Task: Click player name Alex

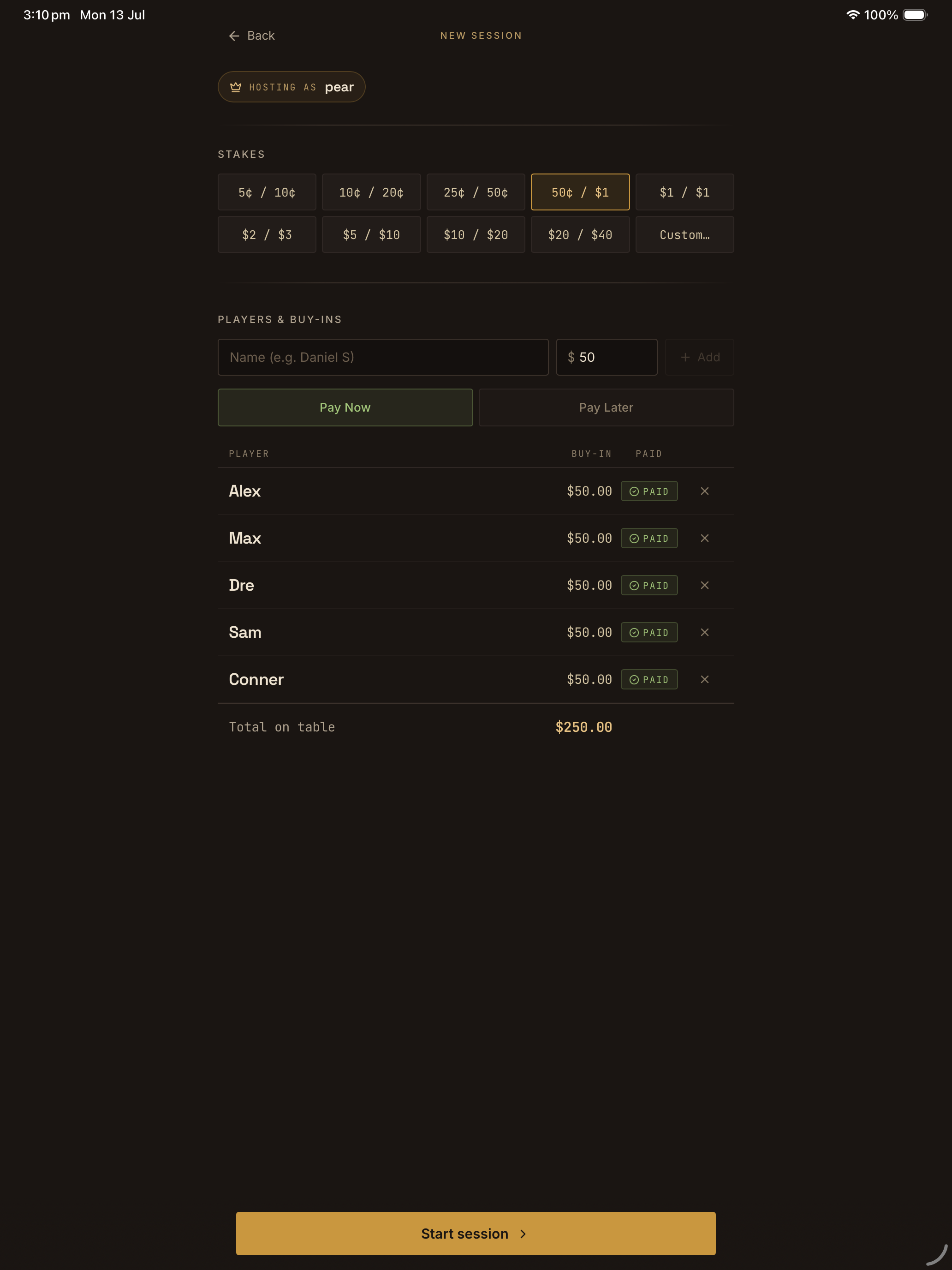Action: point(244,491)
